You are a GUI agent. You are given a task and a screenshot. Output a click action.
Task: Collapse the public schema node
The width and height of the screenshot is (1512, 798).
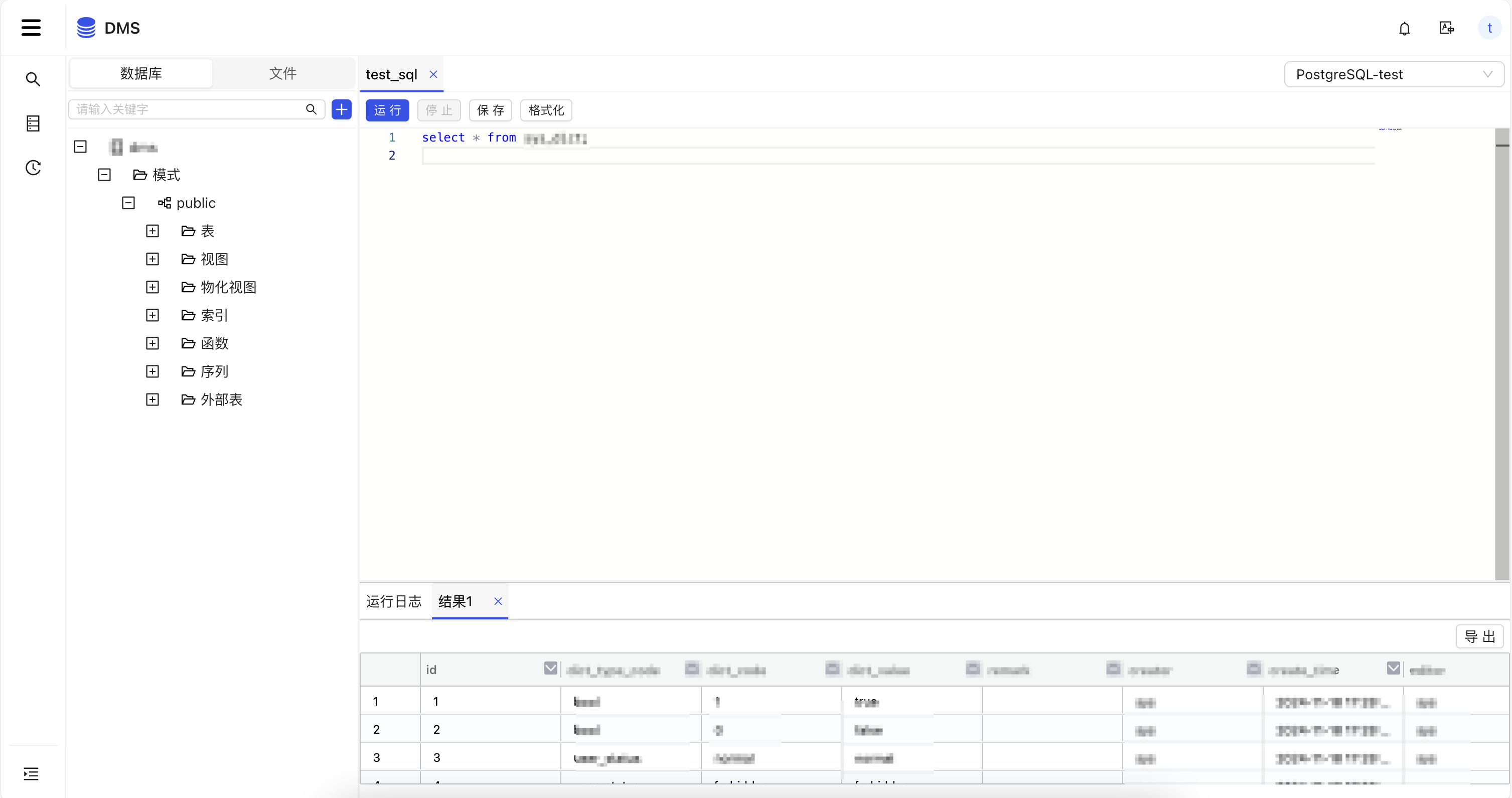[x=128, y=203]
